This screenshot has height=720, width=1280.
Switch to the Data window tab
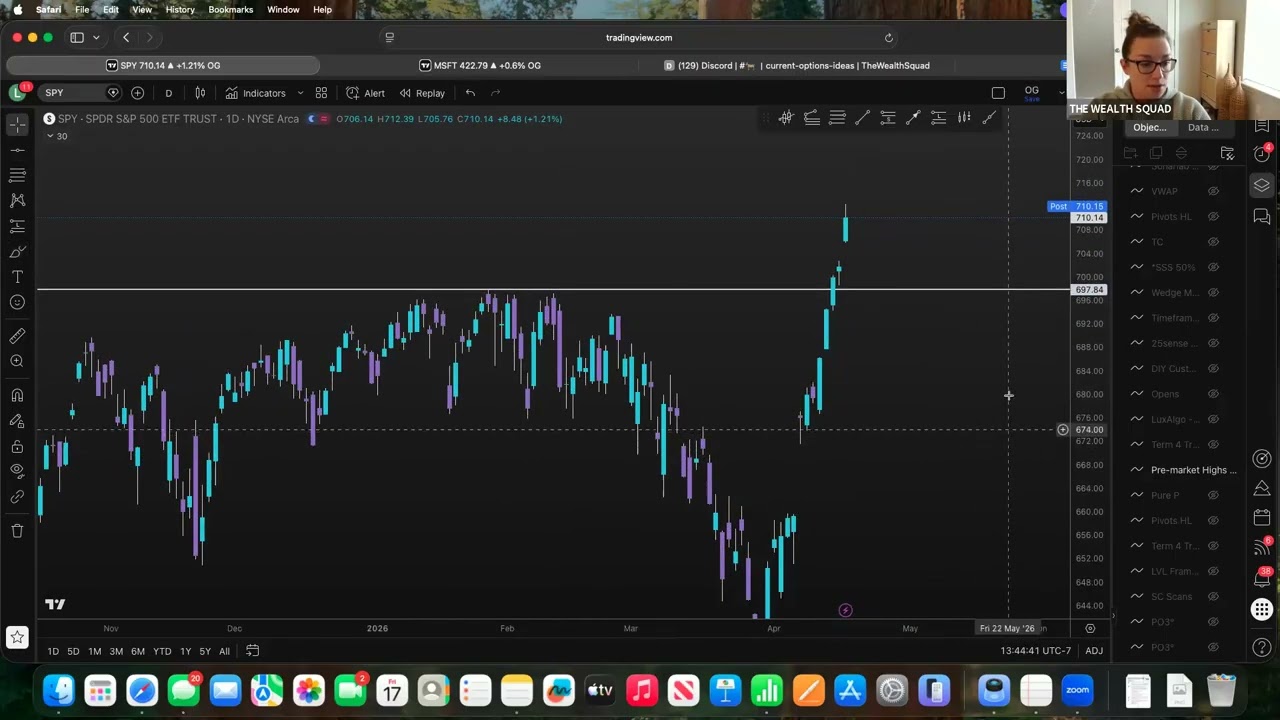pyautogui.click(x=1203, y=127)
